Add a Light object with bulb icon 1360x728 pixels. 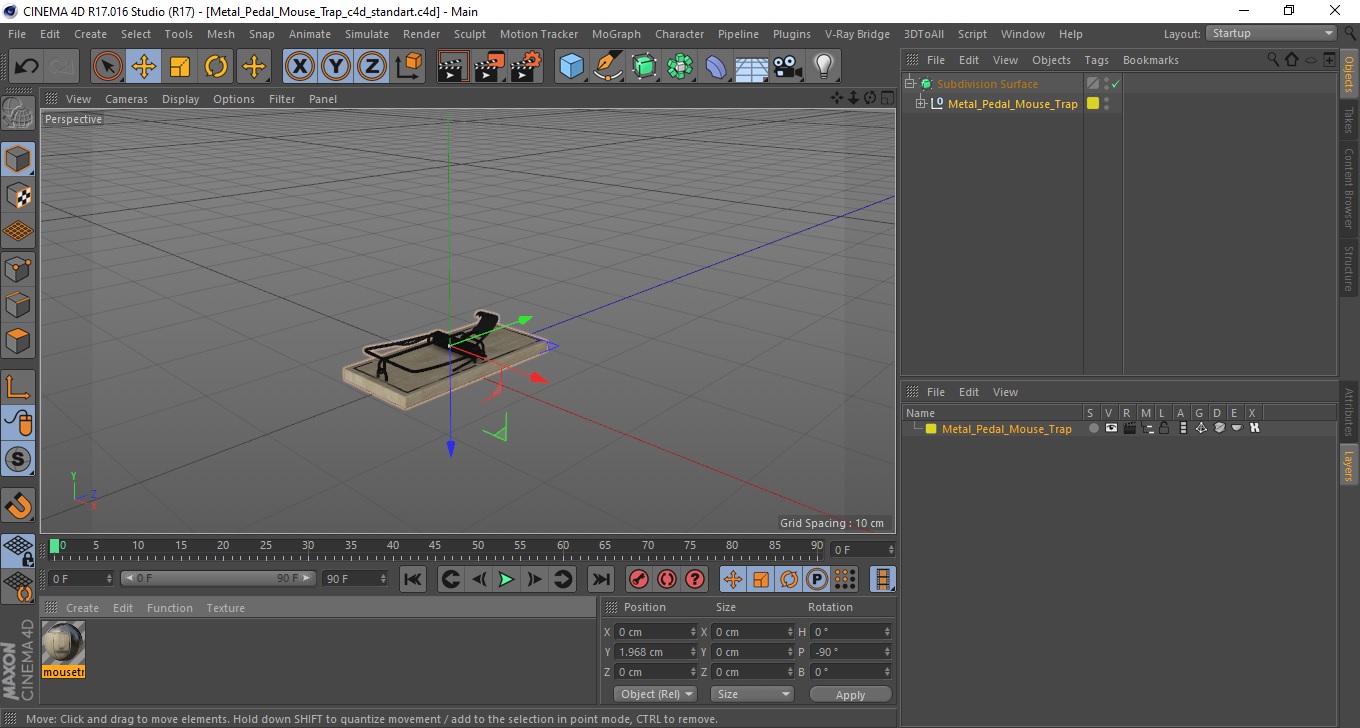(x=823, y=67)
